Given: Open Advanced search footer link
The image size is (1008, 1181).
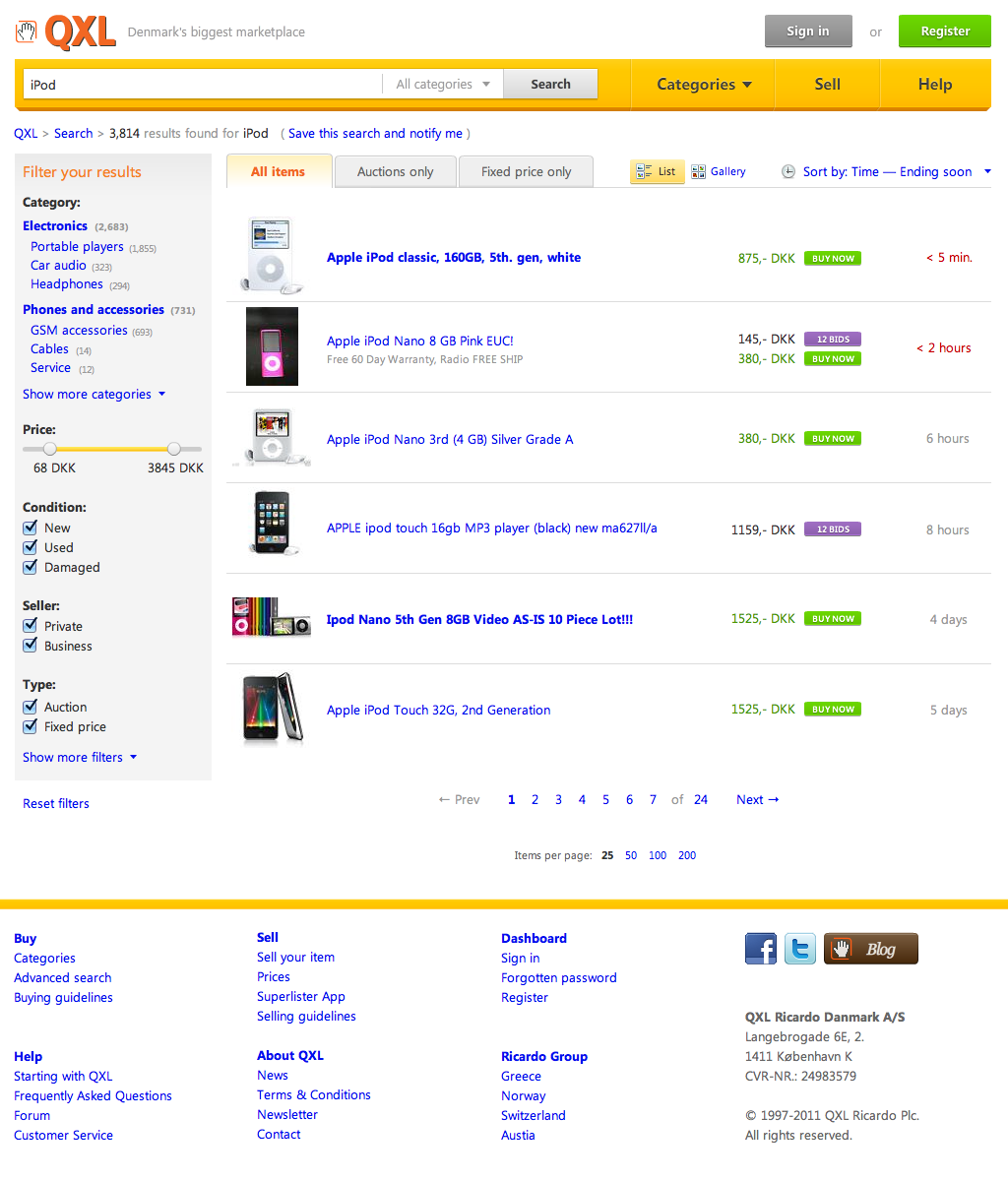Looking at the screenshot, I should click(x=63, y=977).
